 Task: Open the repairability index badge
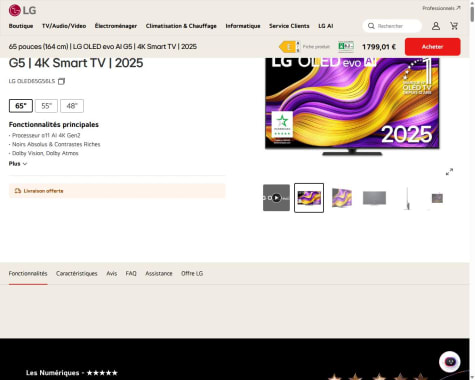click(346, 47)
